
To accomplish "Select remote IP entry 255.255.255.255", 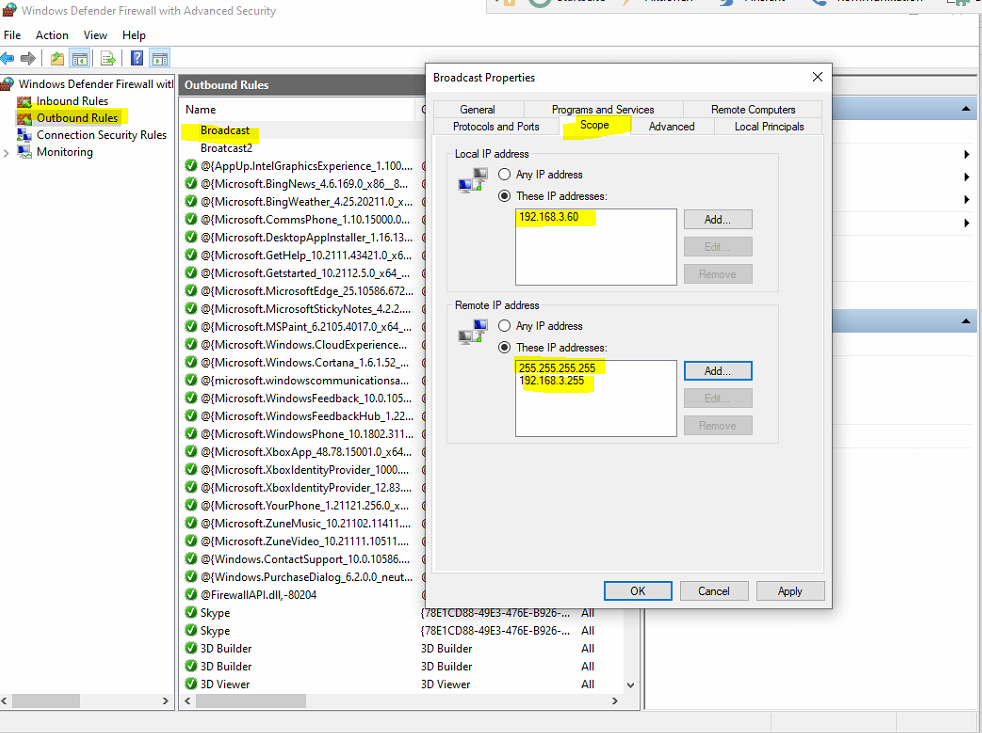I will point(557,368).
